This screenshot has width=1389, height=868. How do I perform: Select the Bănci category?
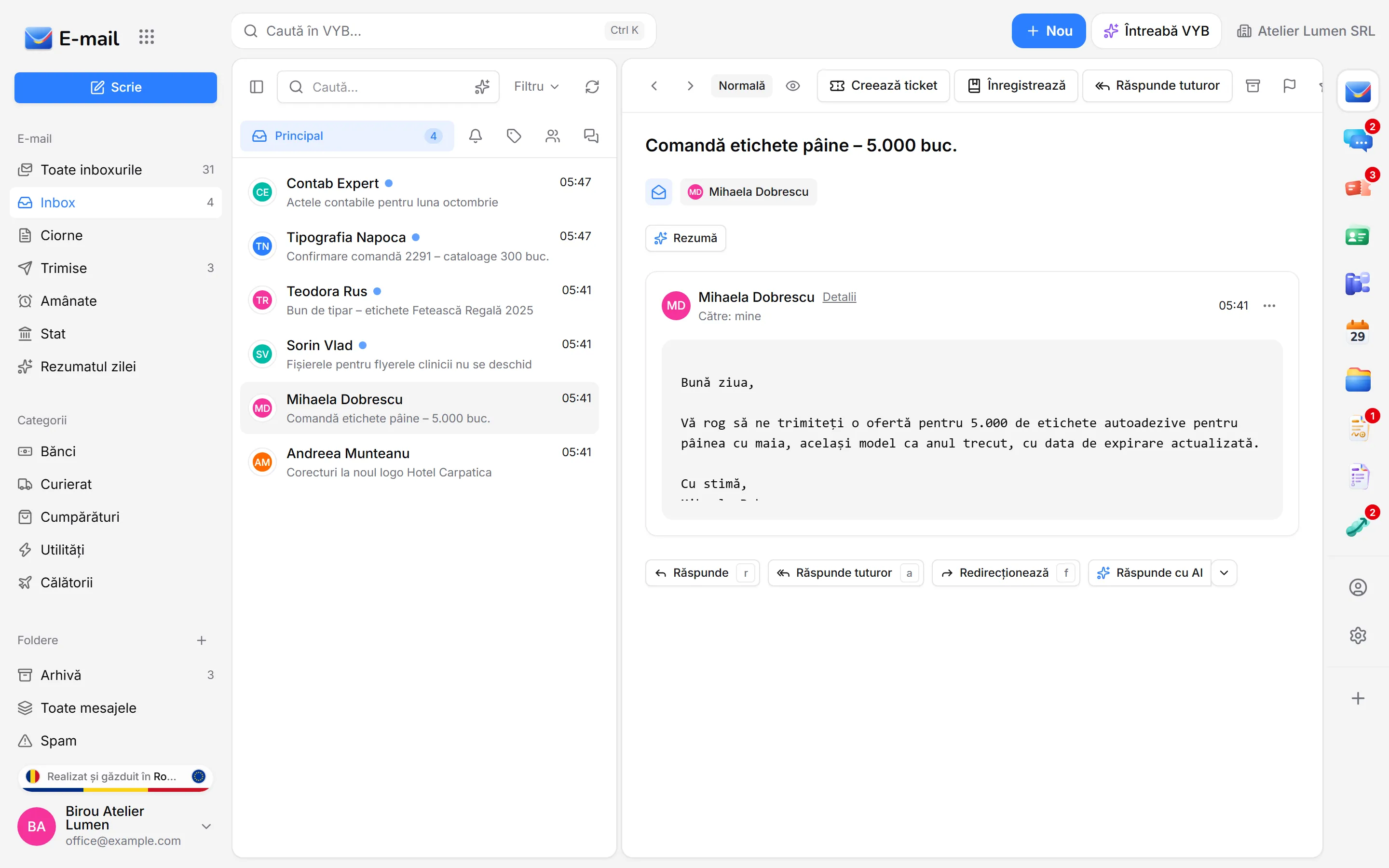115,451
